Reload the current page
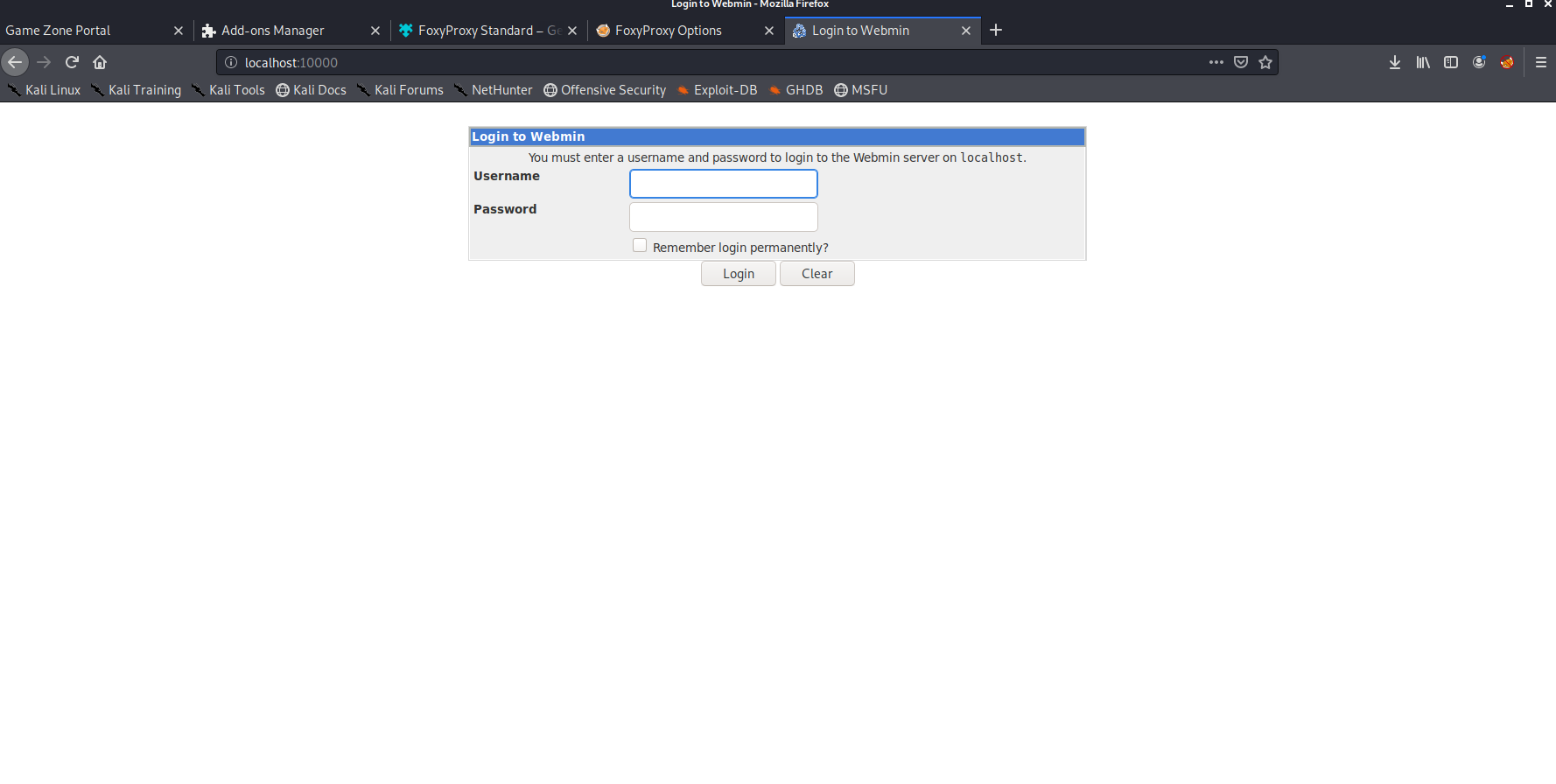The image size is (1556, 784). click(72, 62)
